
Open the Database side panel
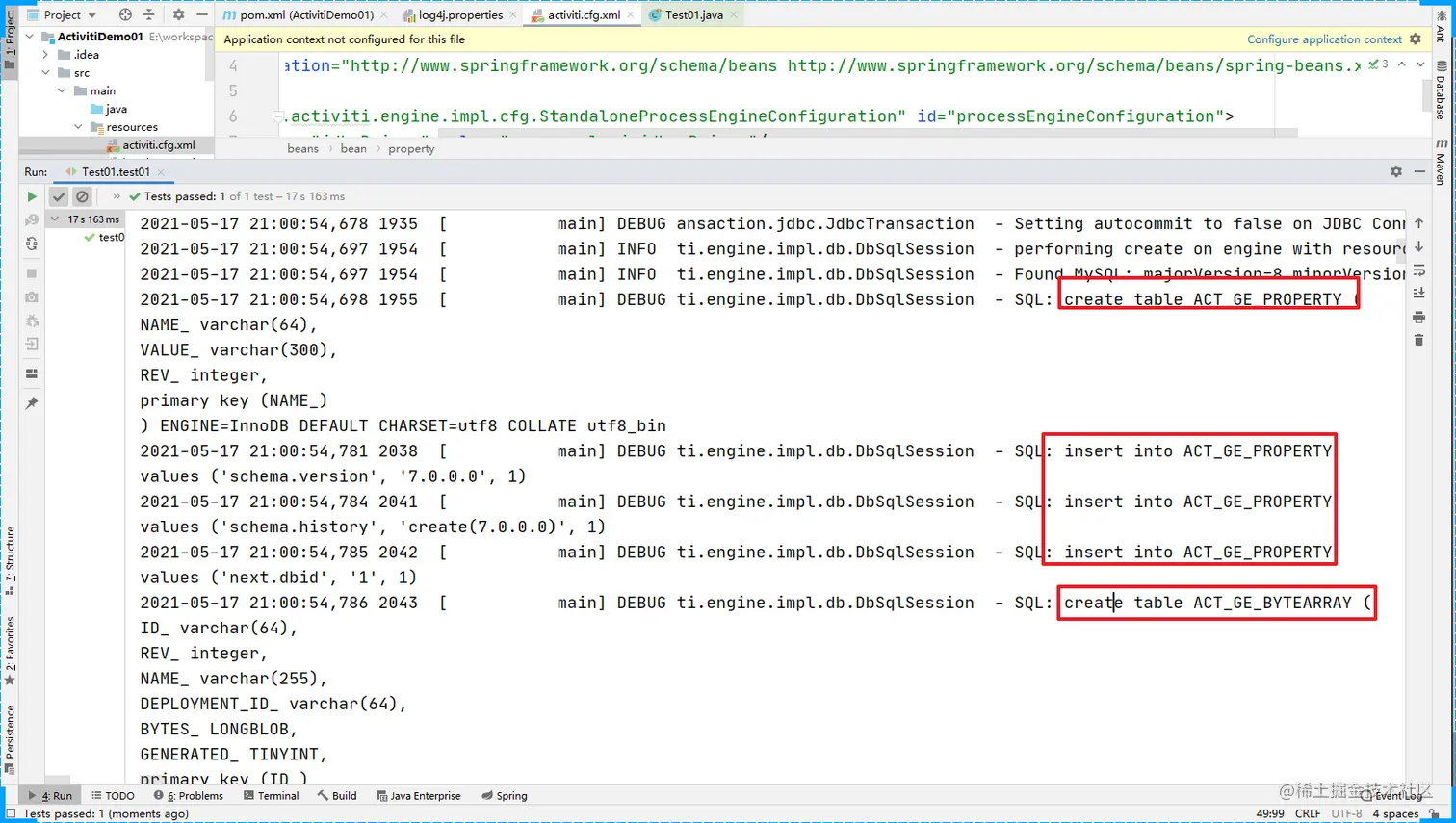(1441, 91)
